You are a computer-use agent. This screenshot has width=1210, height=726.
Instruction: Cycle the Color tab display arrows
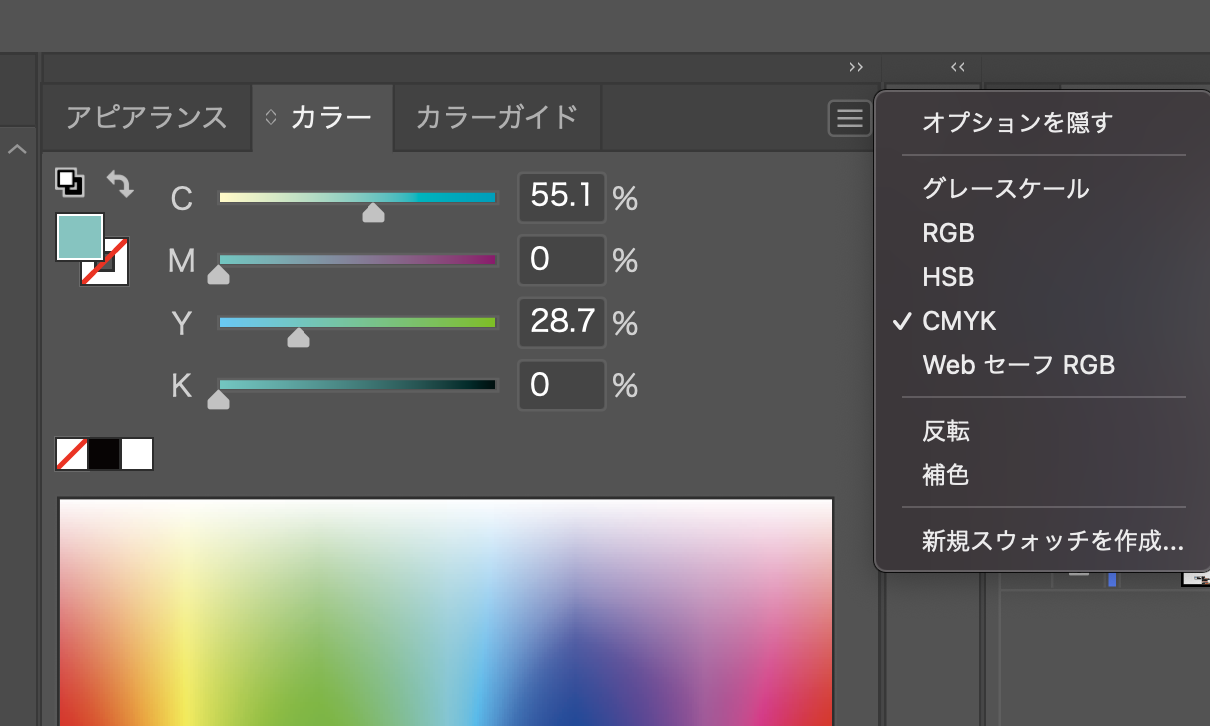pyautogui.click(x=271, y=118)
